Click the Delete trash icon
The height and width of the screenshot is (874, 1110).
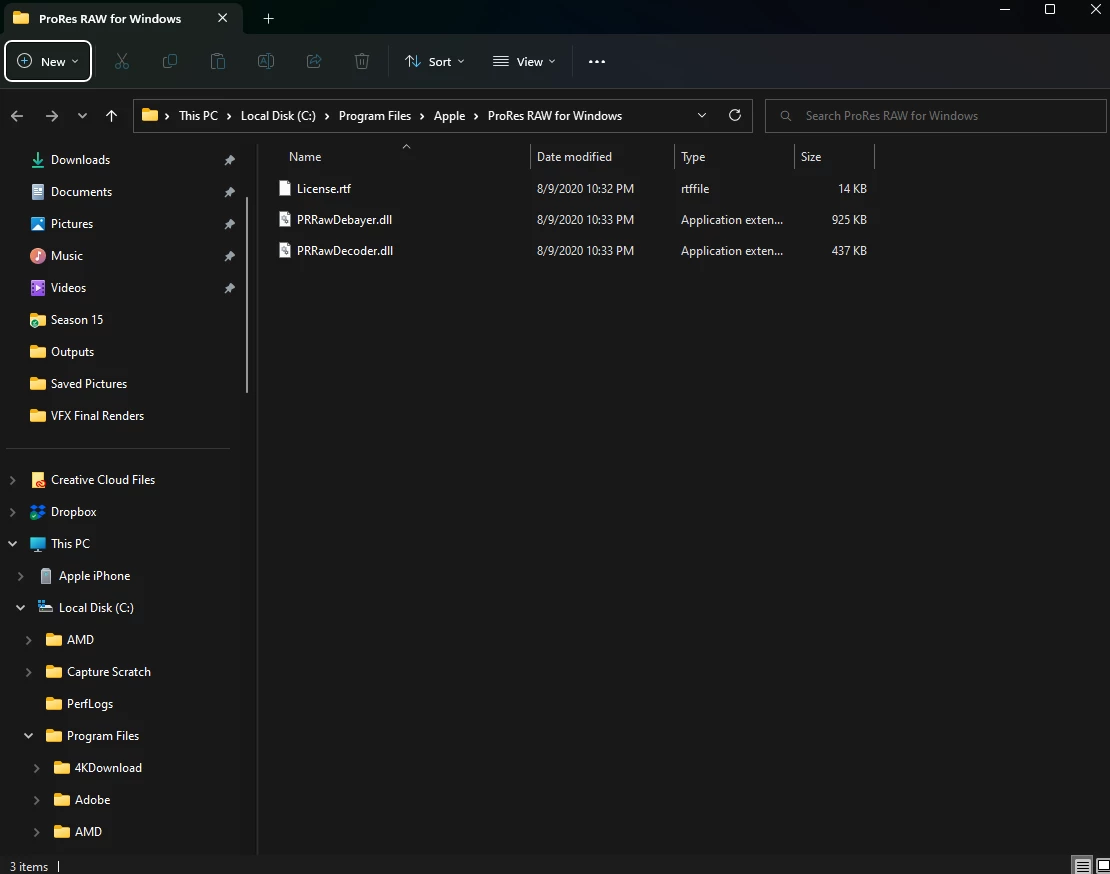click(362, 62)
